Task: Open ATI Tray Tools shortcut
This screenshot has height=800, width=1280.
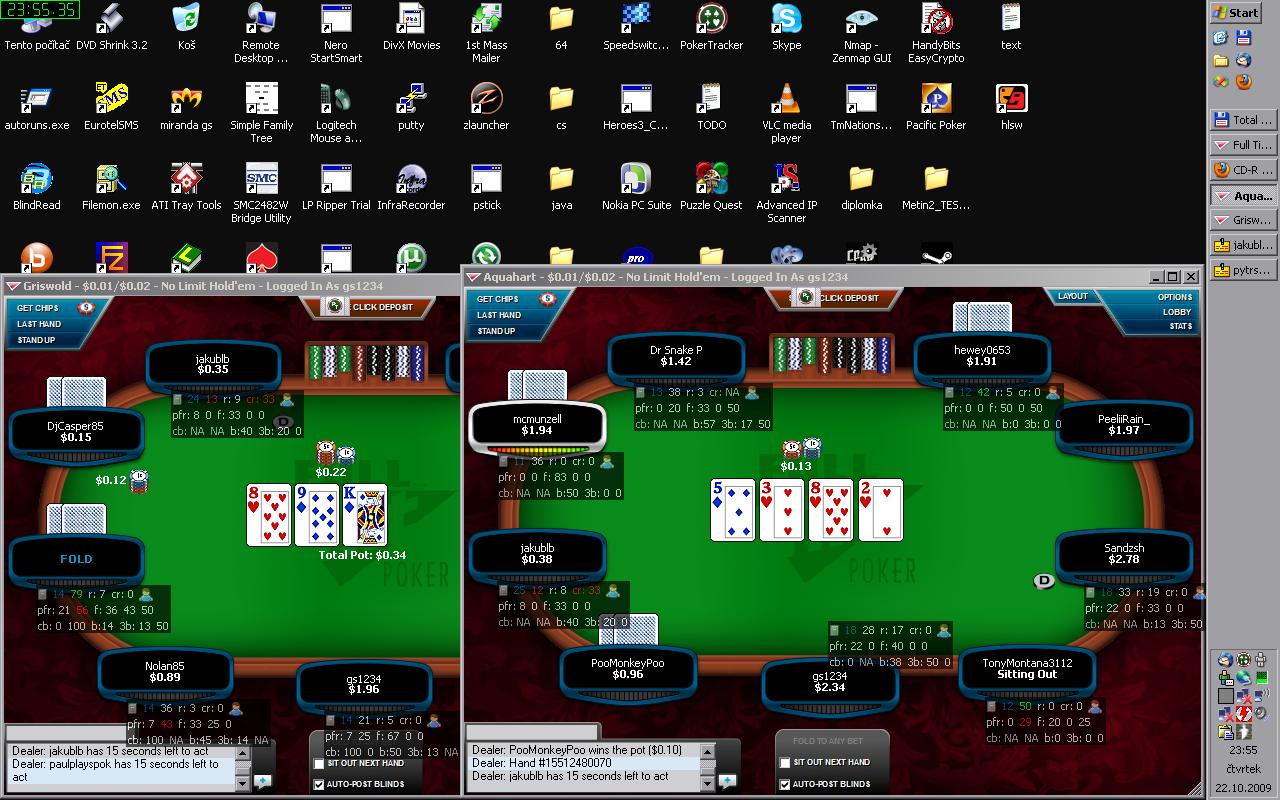Action: pos(187,187)
